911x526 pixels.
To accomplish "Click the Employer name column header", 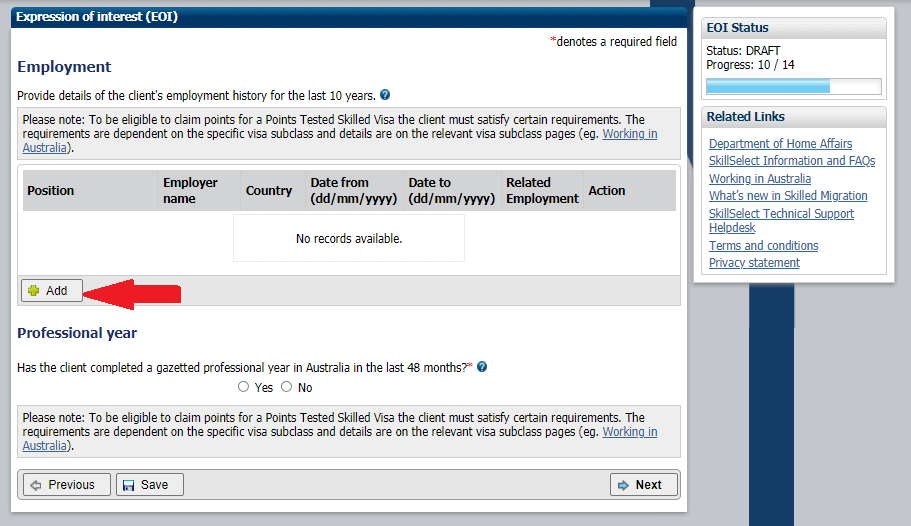I will [190, 191].
